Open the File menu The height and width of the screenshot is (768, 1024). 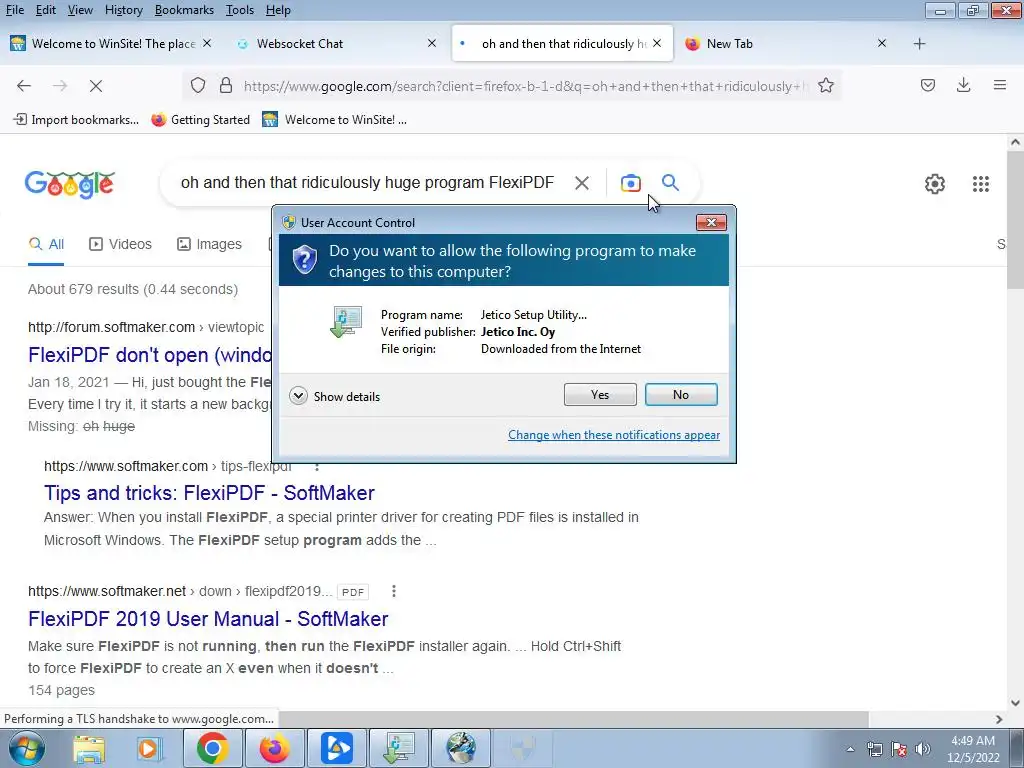tap(14, 10)
